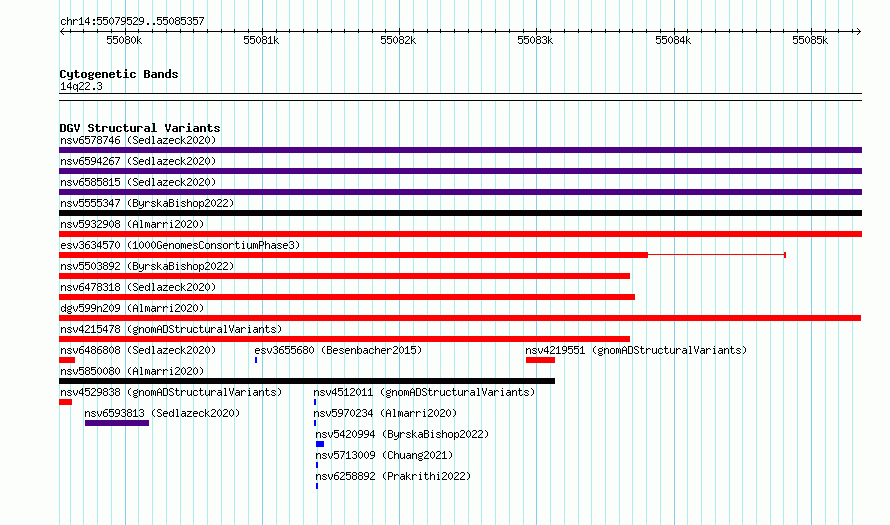The image size is (890, 525).
Task: Click the red bar under nsv5932908
Action: coord(460,234)
